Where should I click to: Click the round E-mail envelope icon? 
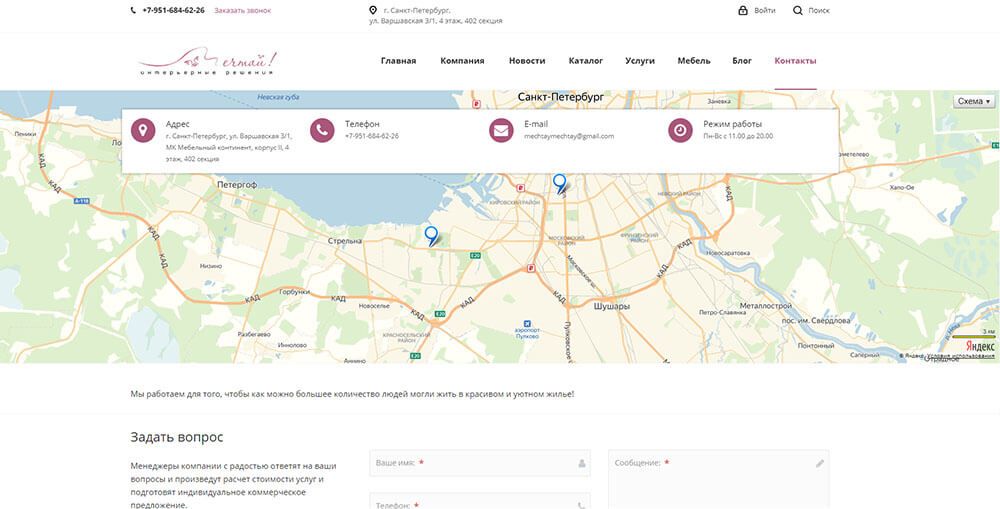pos(501,130)
